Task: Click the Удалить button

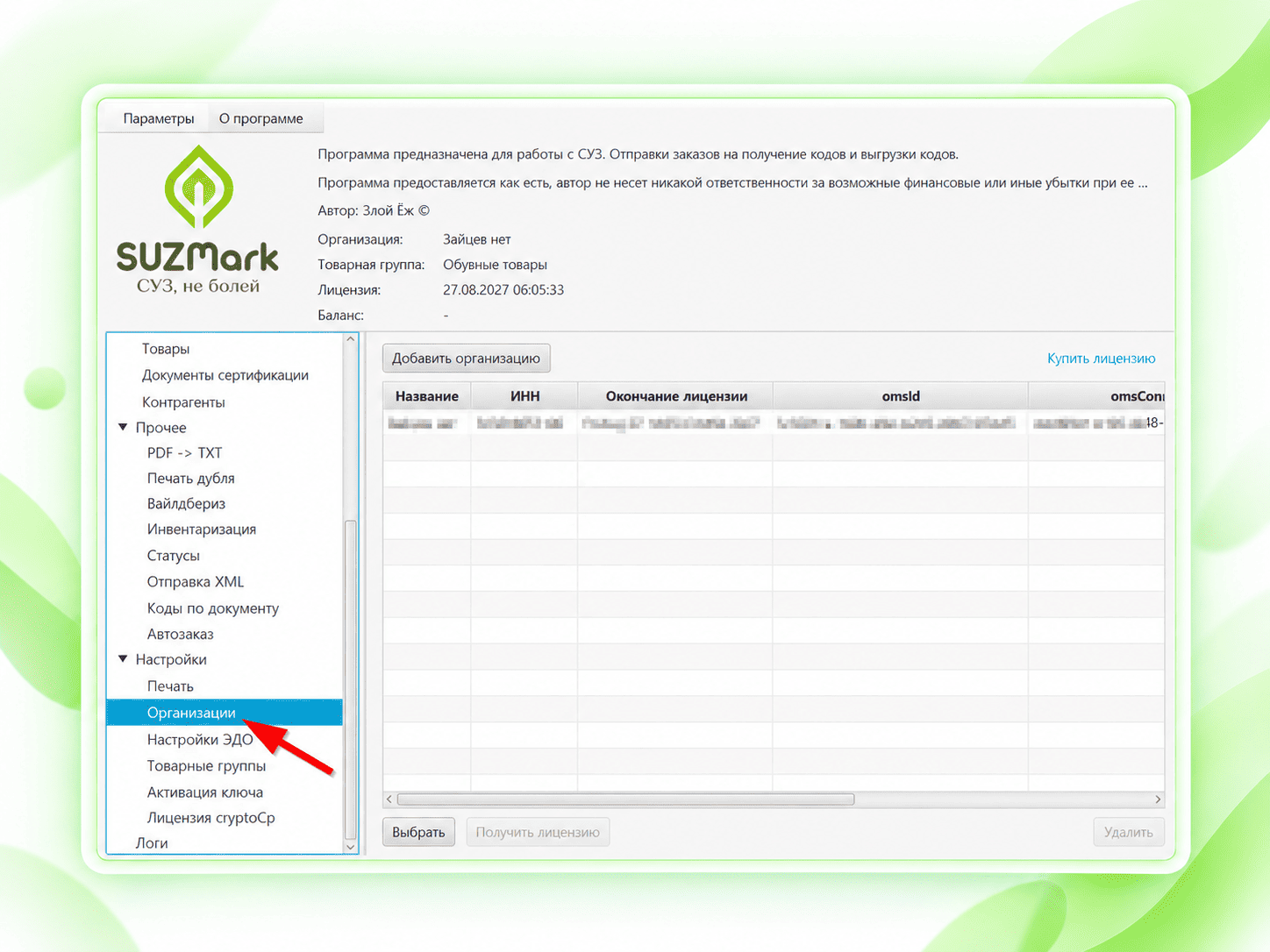Action: [1129, 832]
